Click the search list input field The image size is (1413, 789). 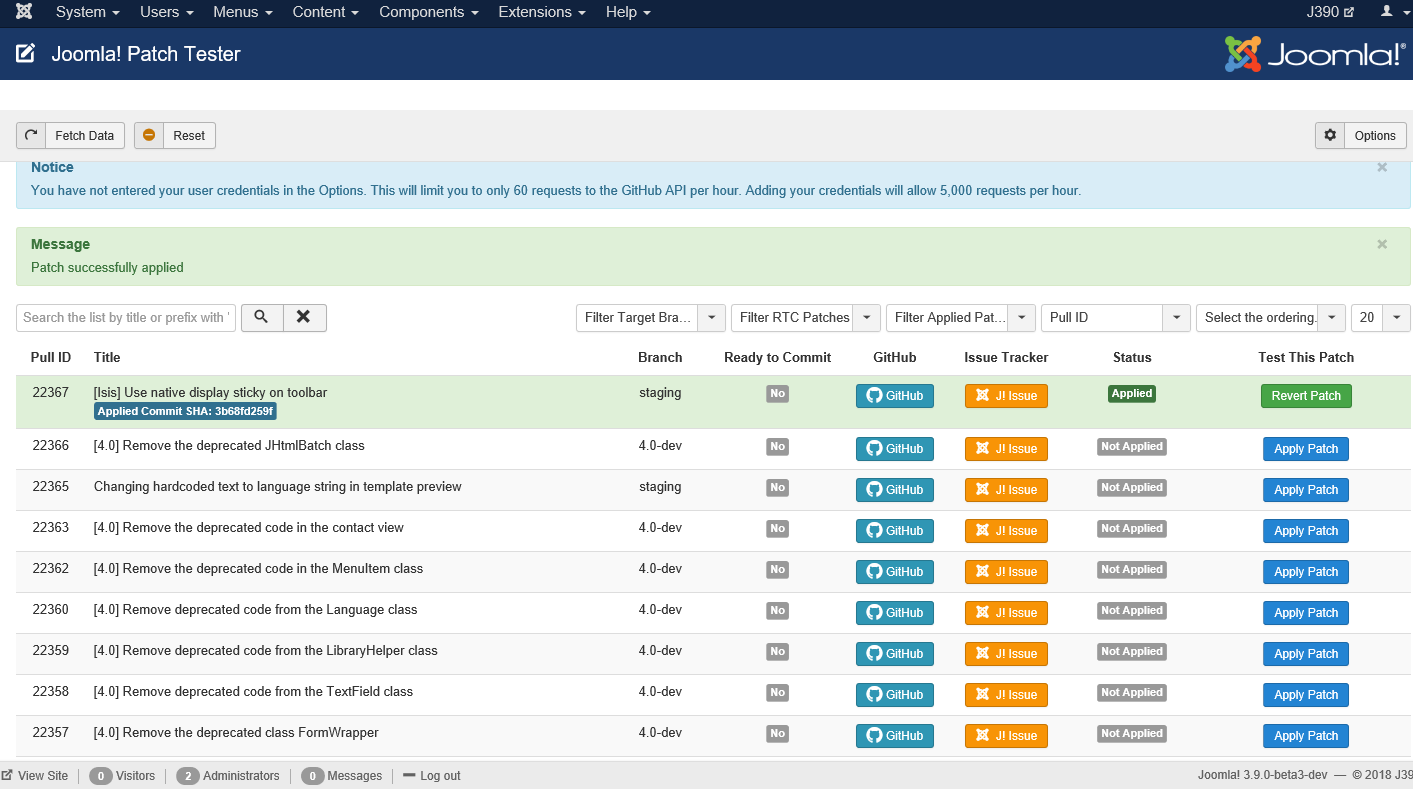(126, 317)
